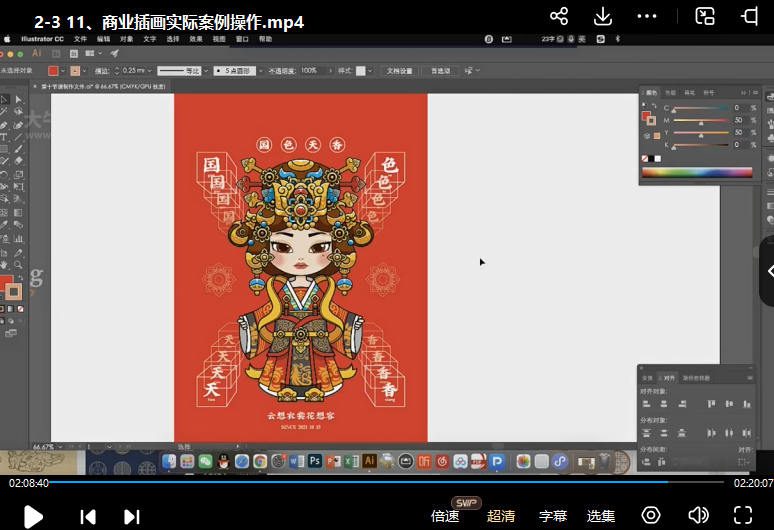
Task: Open the 倍速 playback speed menu
Action: tap(445, 516)
